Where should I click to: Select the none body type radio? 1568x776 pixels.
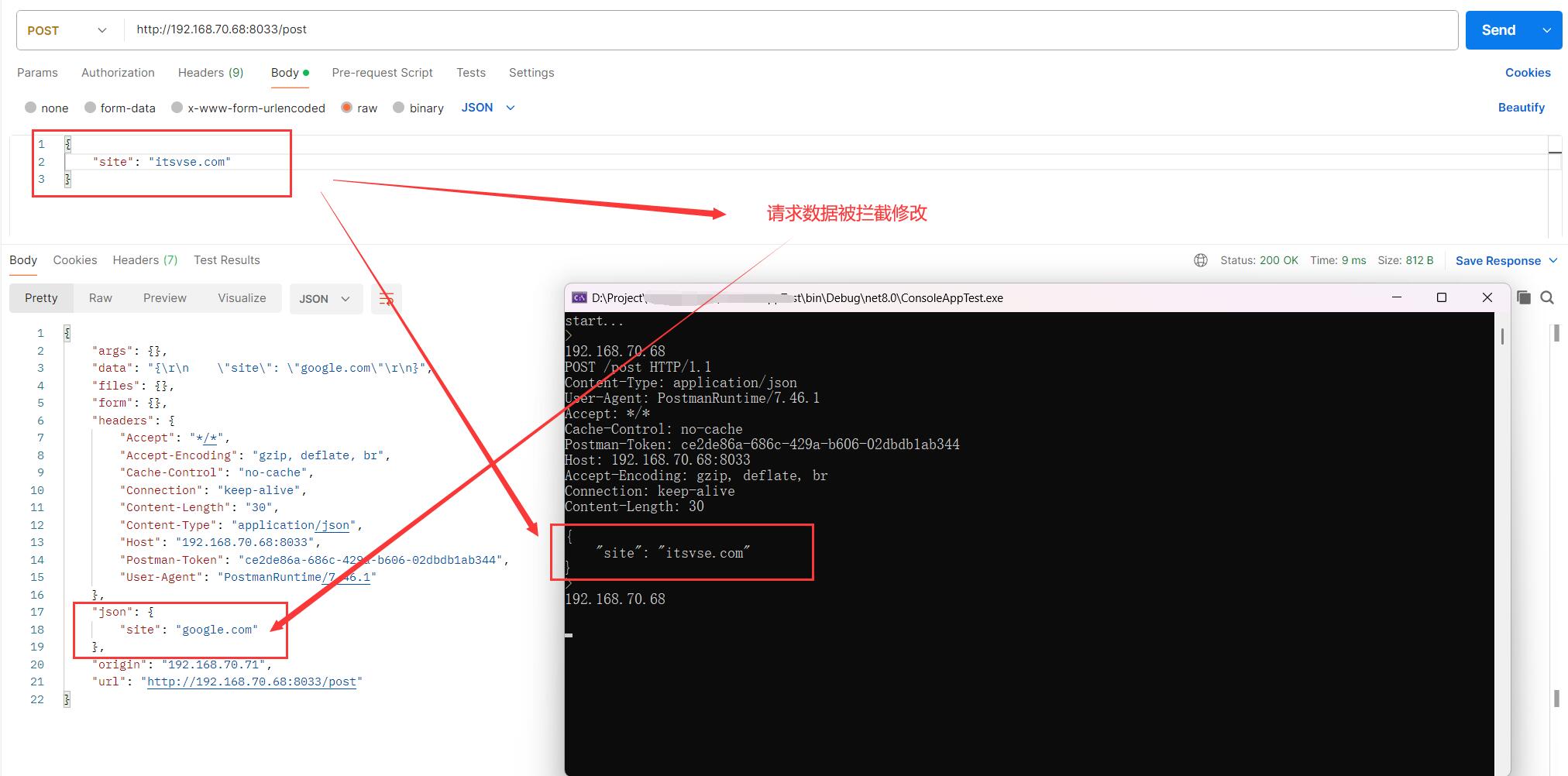(30, 108)
